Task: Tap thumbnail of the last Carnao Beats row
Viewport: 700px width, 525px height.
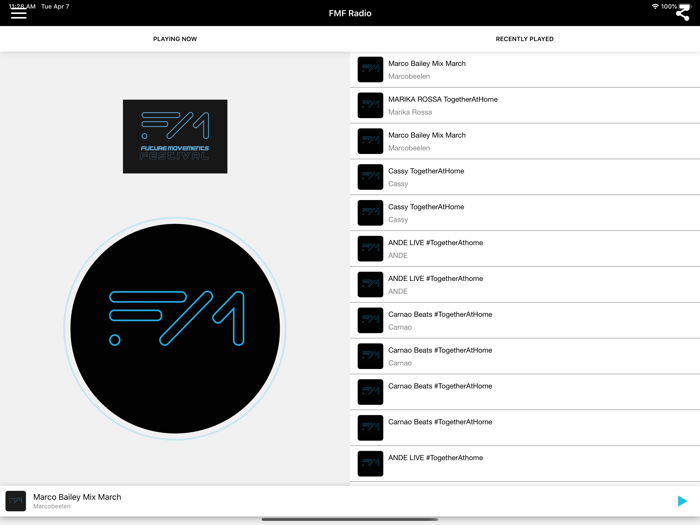Action: point(370,428)
